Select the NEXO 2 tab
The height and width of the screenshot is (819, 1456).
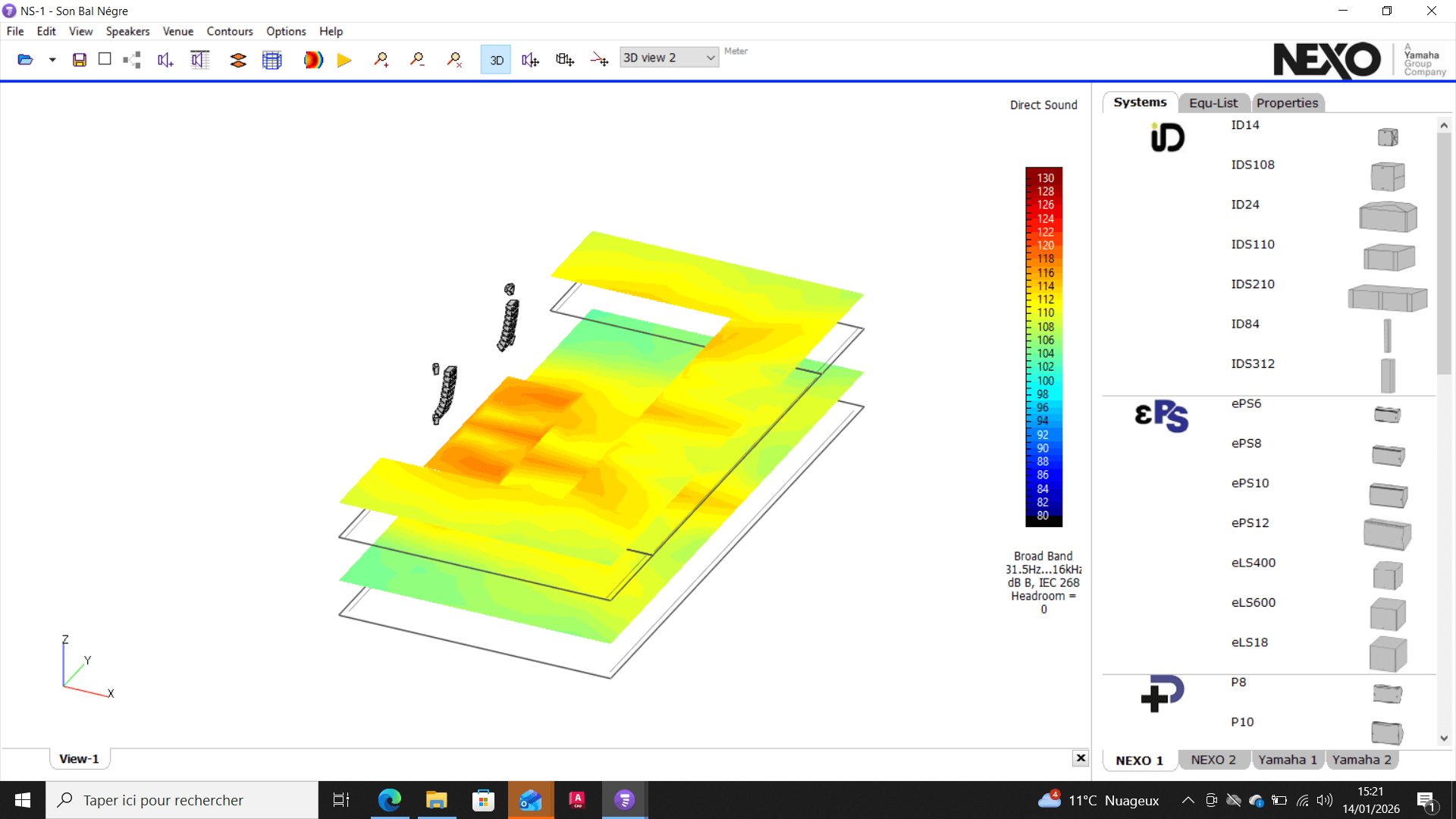[1213, 760]
